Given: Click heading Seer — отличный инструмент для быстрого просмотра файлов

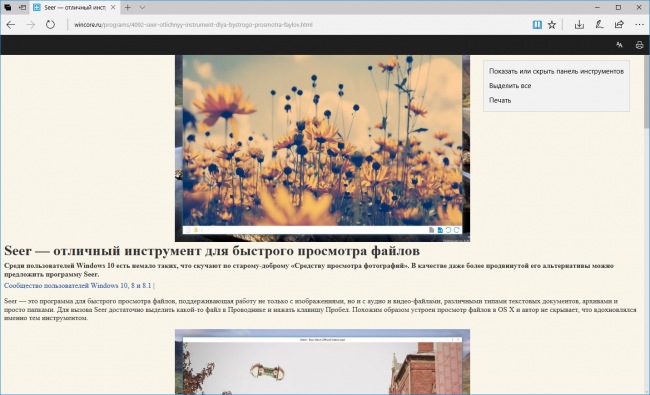Looking at the screenshot, I should coord(212,251).
